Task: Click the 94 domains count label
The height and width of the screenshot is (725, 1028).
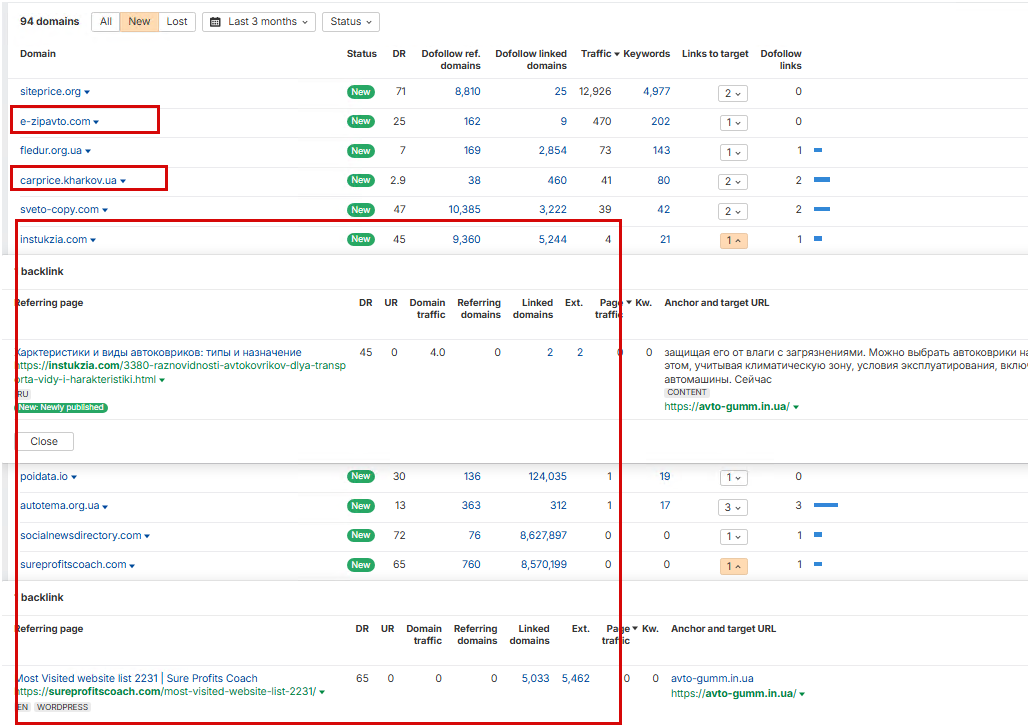Action: 49,22
